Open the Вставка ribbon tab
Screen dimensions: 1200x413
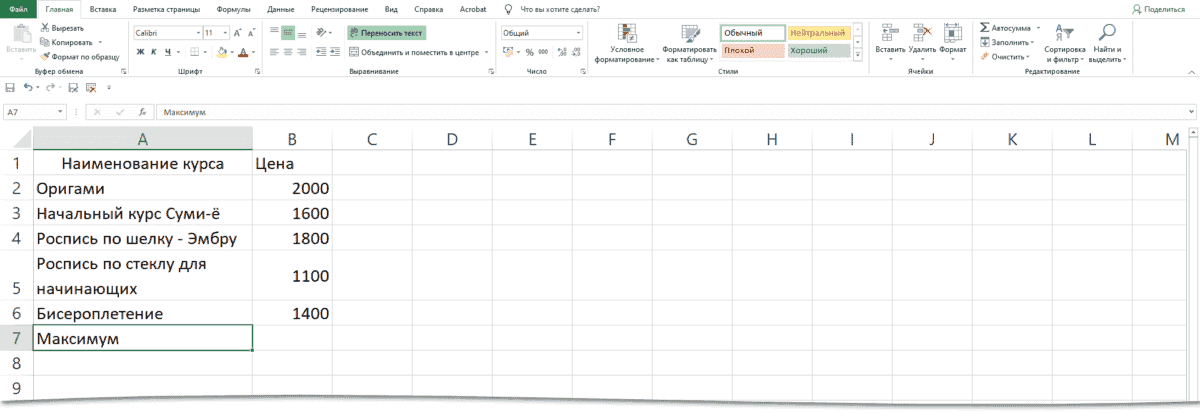click(x=103, y=8)
